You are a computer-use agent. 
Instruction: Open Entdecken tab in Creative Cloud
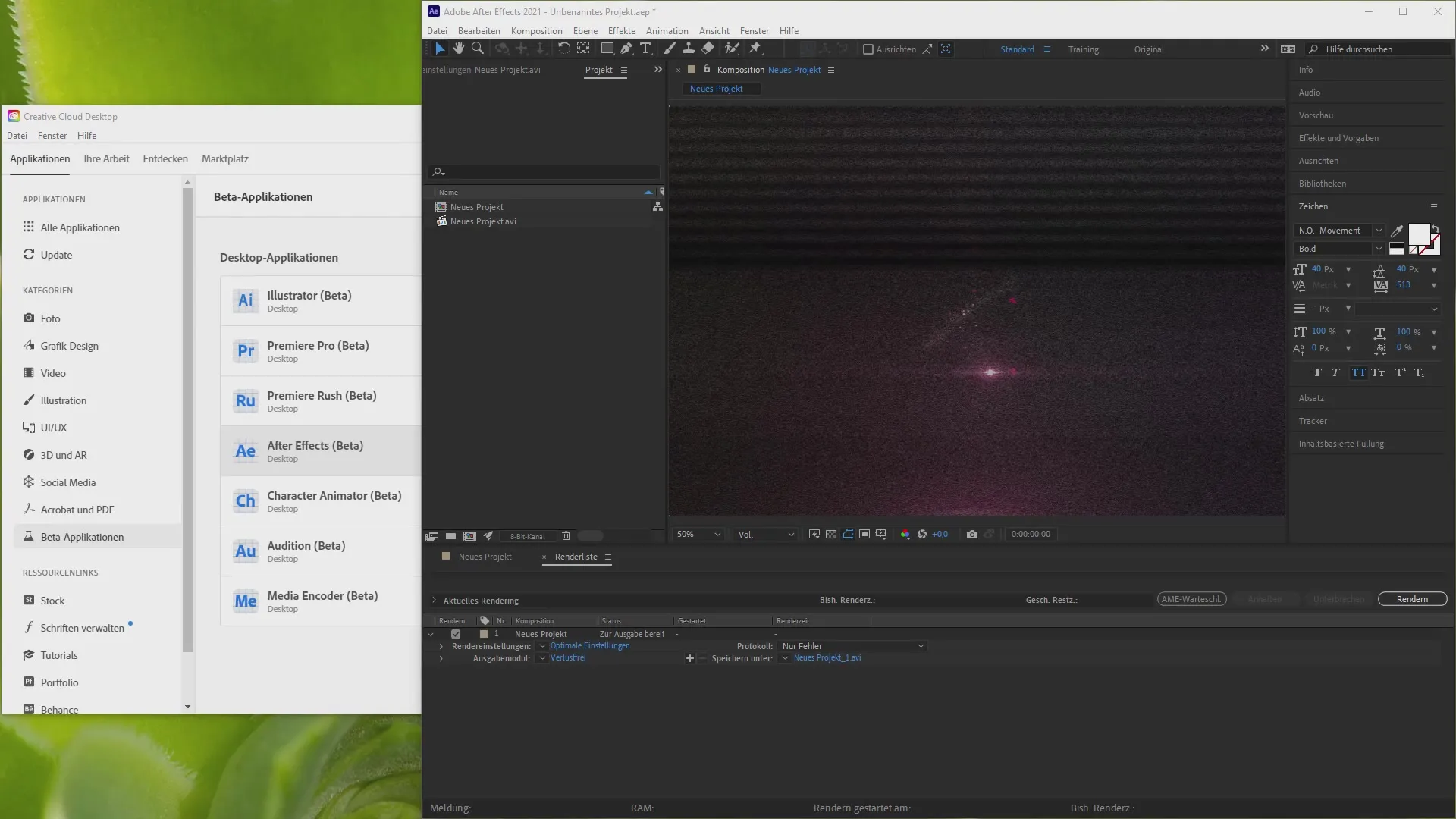165,158
